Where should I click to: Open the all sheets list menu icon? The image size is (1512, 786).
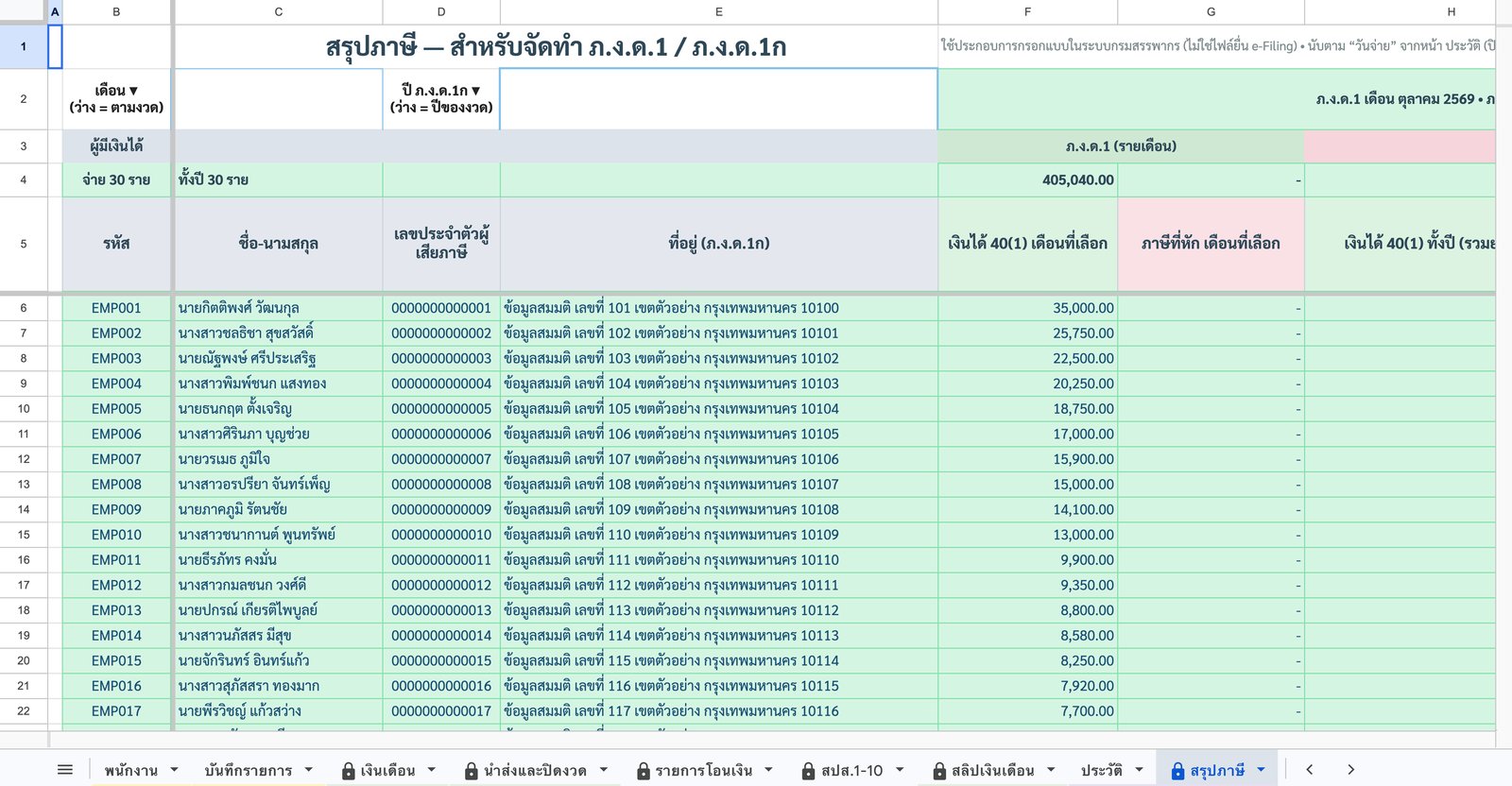(x=64, y=770)
